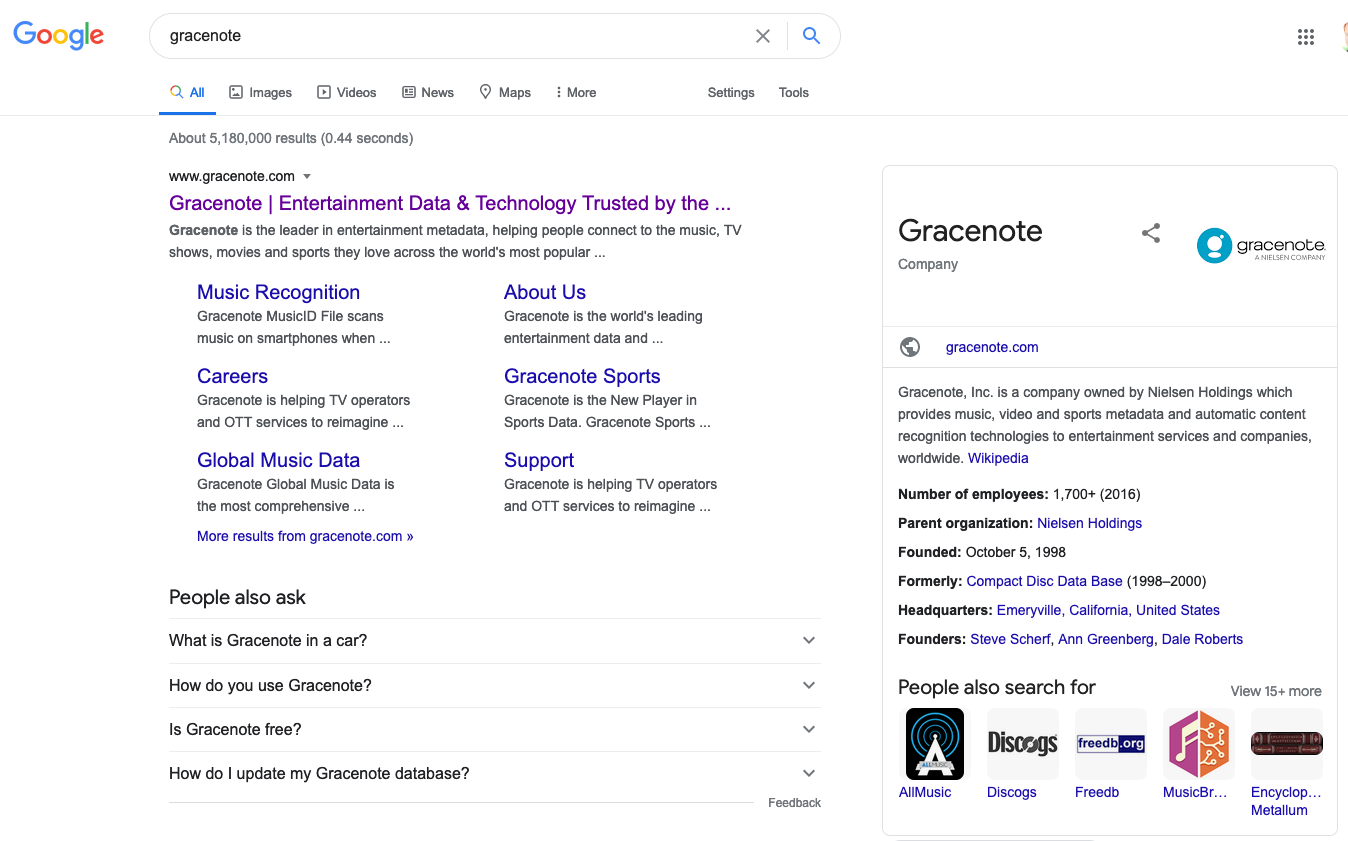Viewport: 1348px width, 841px height.
Task: Click the globe icon beside gracenote.com
Action: tap(910, 347)
